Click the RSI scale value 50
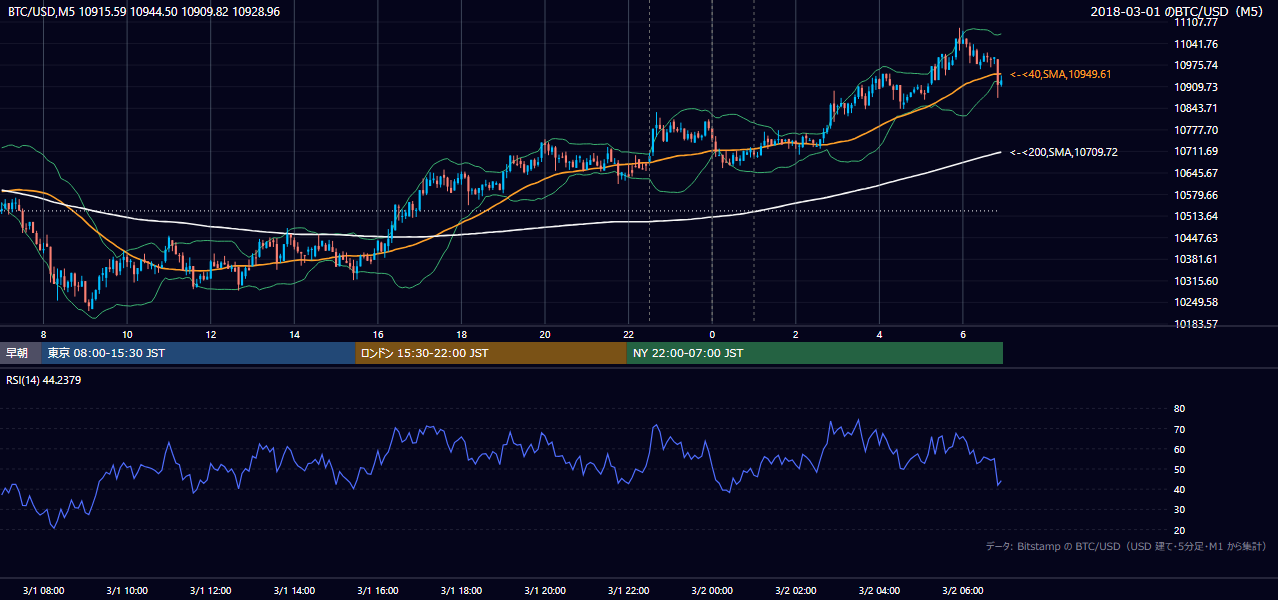Viewport: 1278px width, 600px height. tap(1179, 469)
